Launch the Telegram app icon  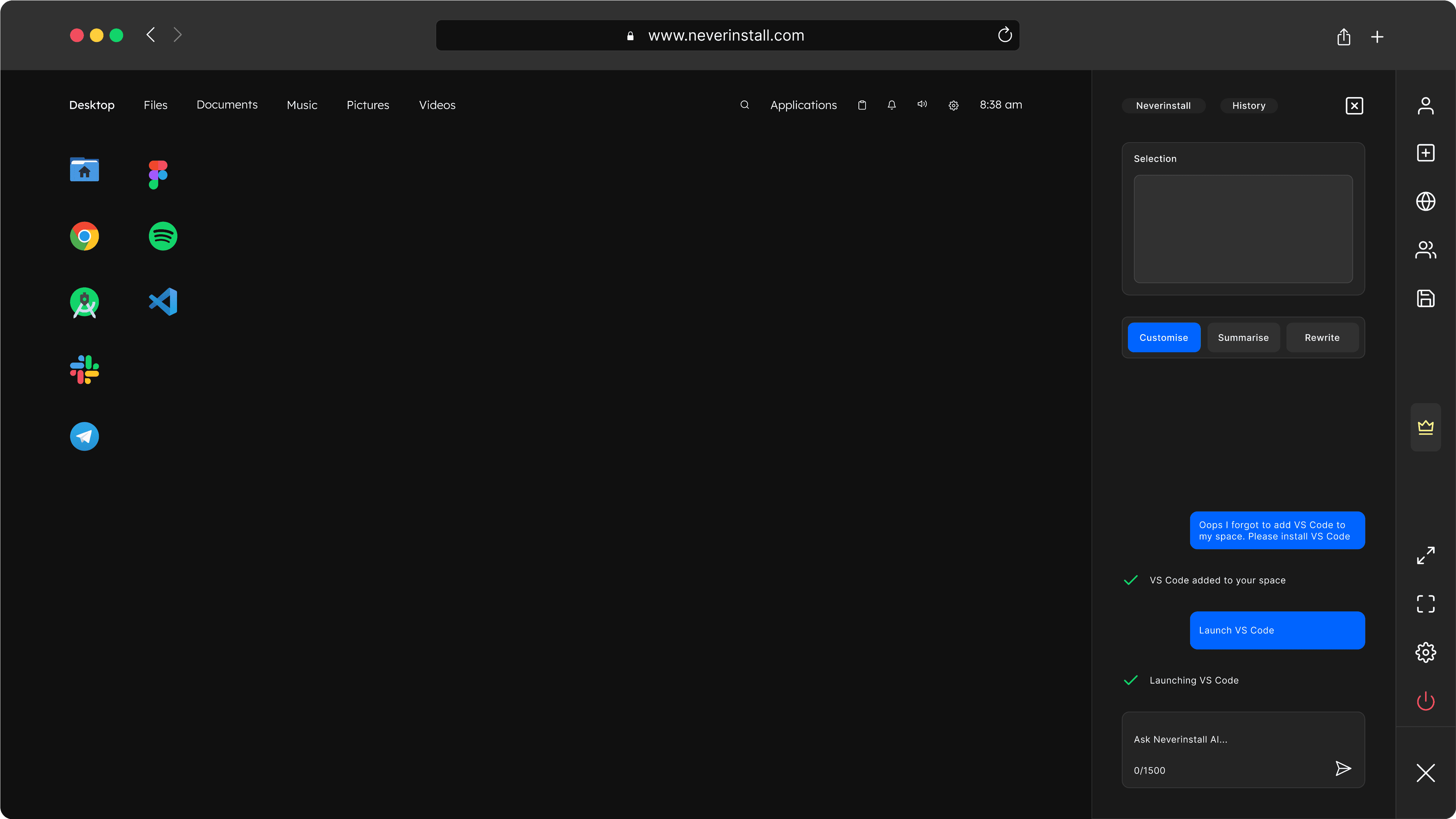click(x=84, y=437)
